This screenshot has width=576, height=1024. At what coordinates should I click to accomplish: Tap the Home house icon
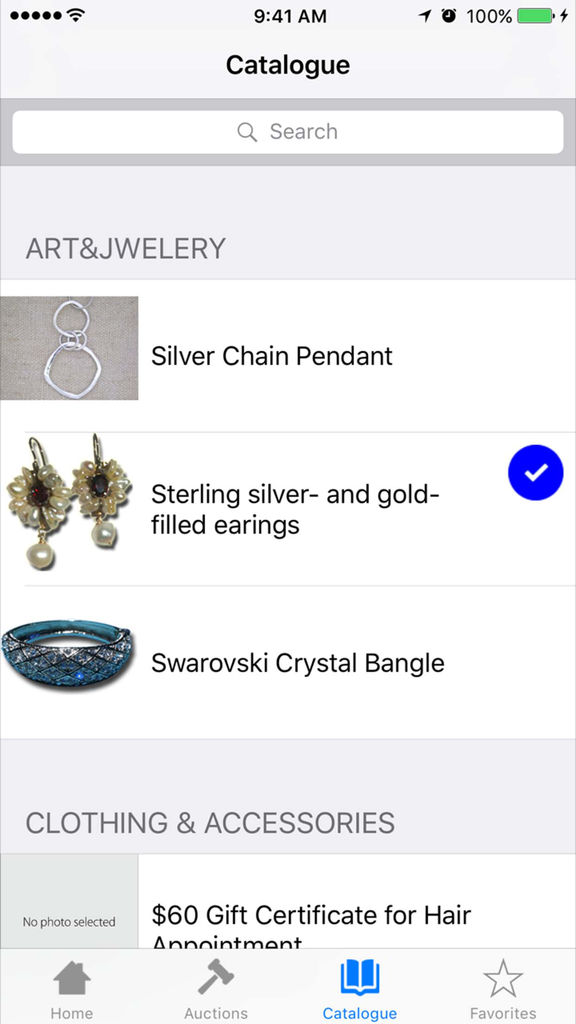tap(72, 978)
